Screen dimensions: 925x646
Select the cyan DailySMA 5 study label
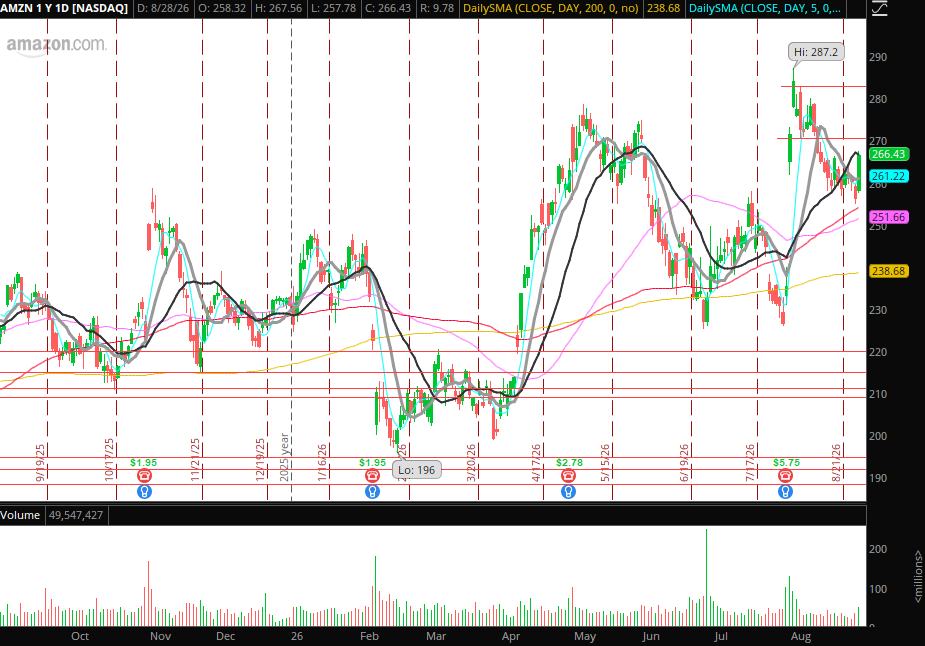(x=765, y=8)
